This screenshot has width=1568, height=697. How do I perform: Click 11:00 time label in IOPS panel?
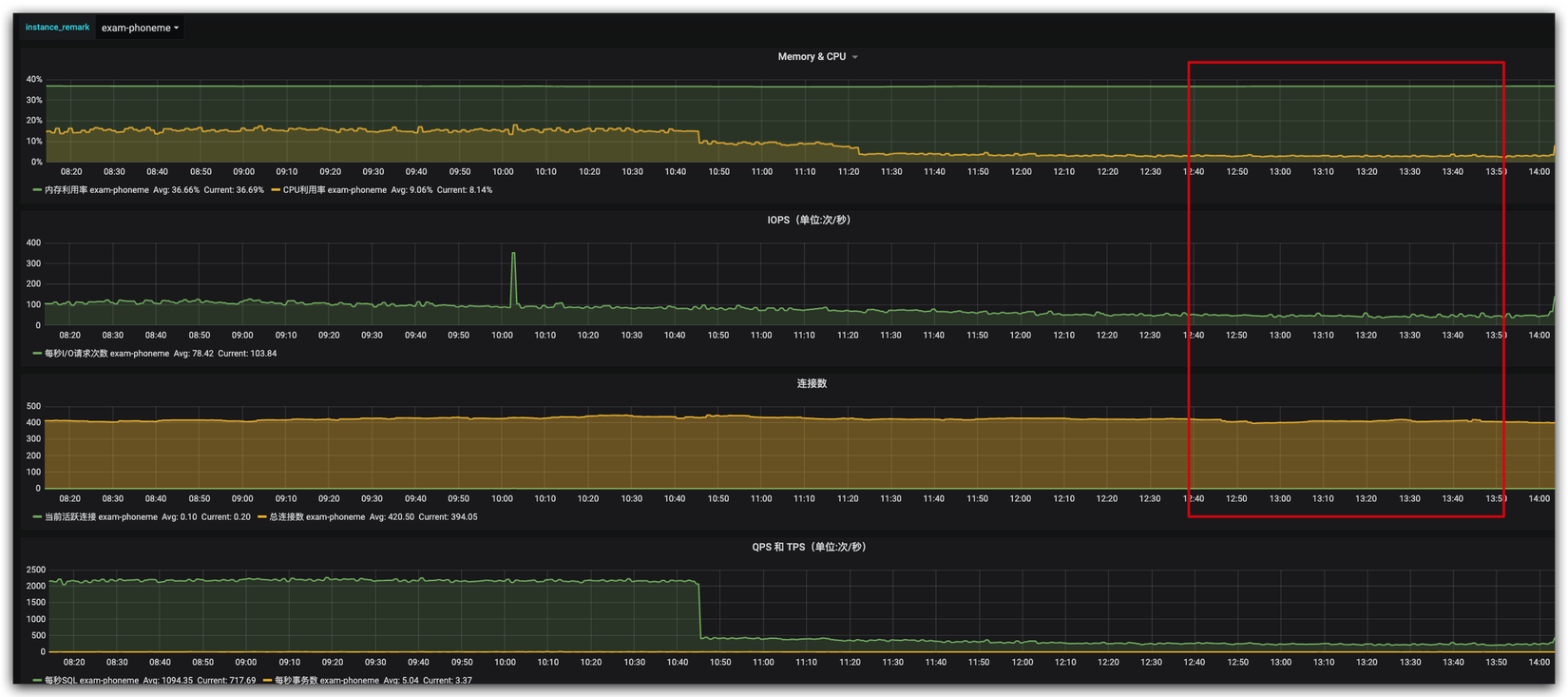(761, 336)
